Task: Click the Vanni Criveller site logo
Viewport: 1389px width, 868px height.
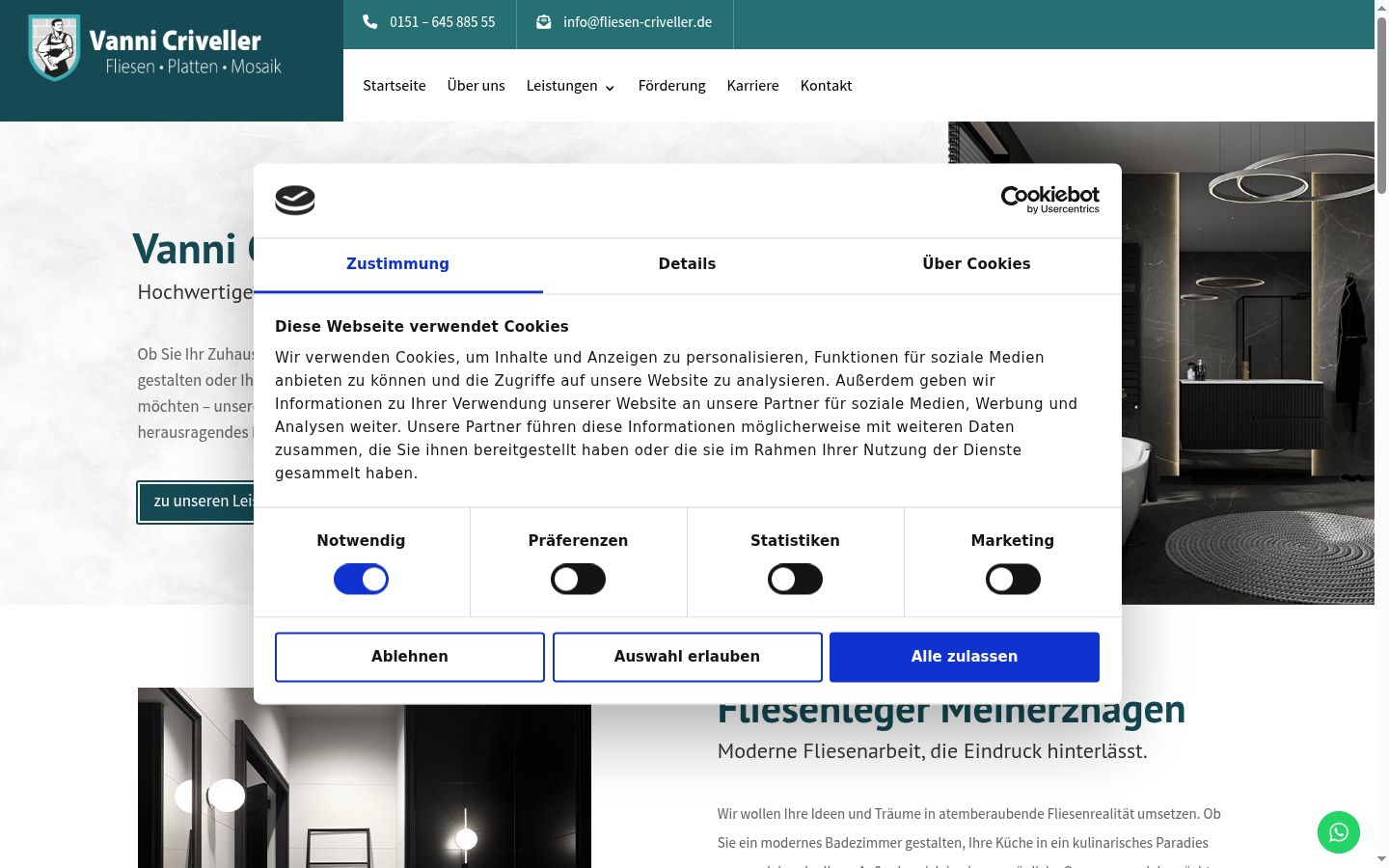Action: click(154, 48)
